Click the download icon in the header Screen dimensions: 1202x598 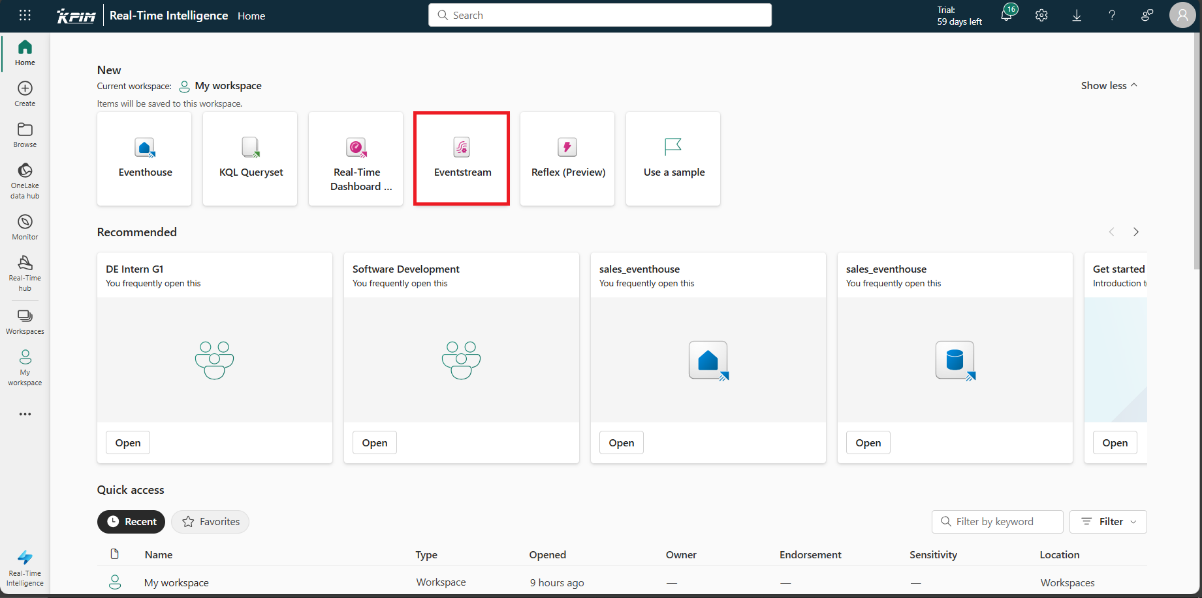1077,15
